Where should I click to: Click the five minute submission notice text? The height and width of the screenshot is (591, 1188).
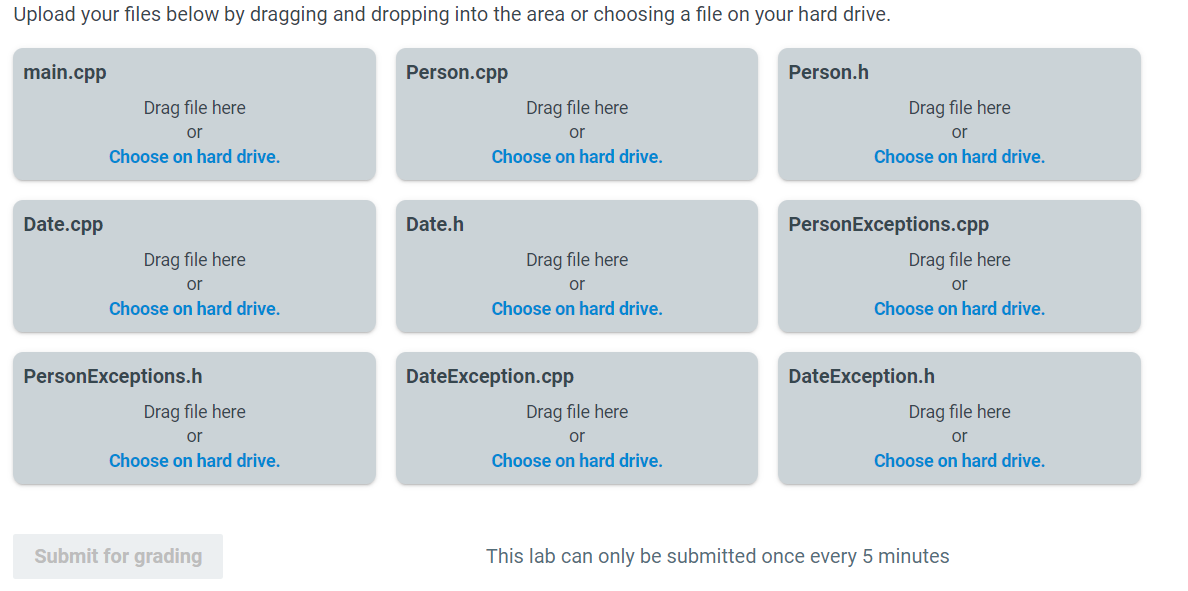(x=718, y=556)
